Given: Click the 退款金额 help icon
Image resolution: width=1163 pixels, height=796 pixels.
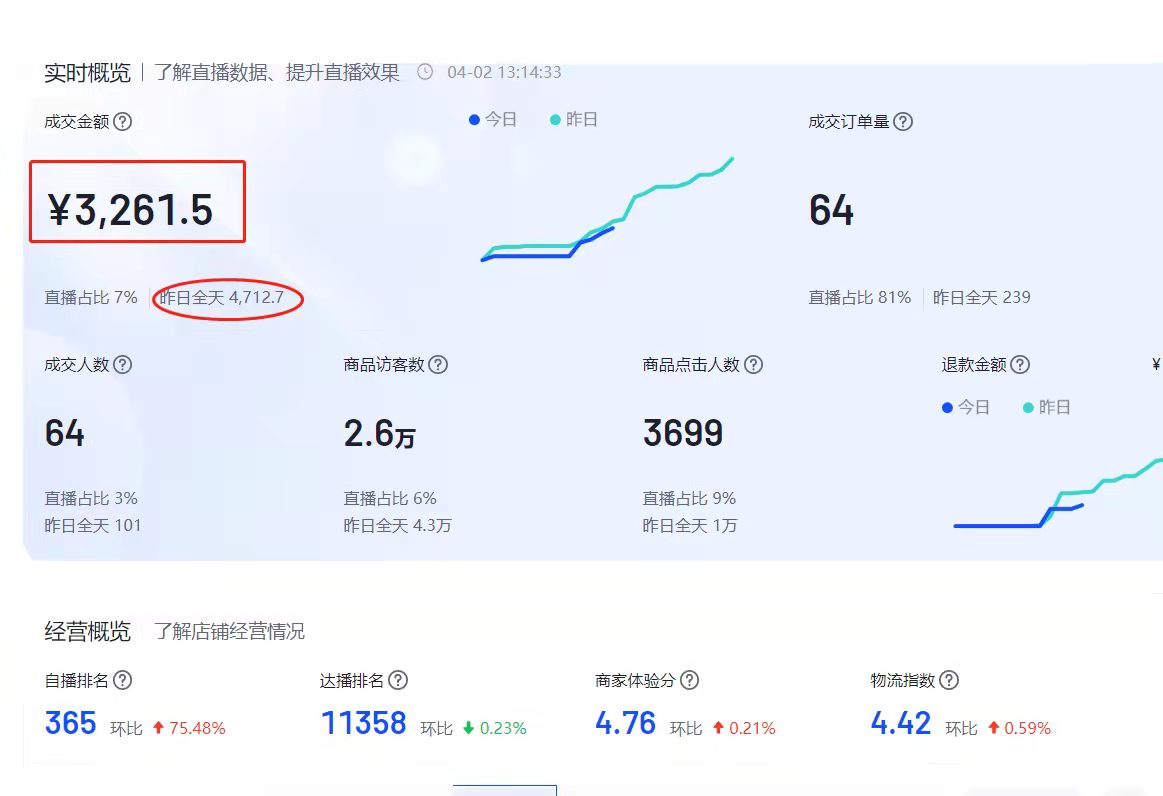Looking at the screenshot, I should tap(1020, 363).
